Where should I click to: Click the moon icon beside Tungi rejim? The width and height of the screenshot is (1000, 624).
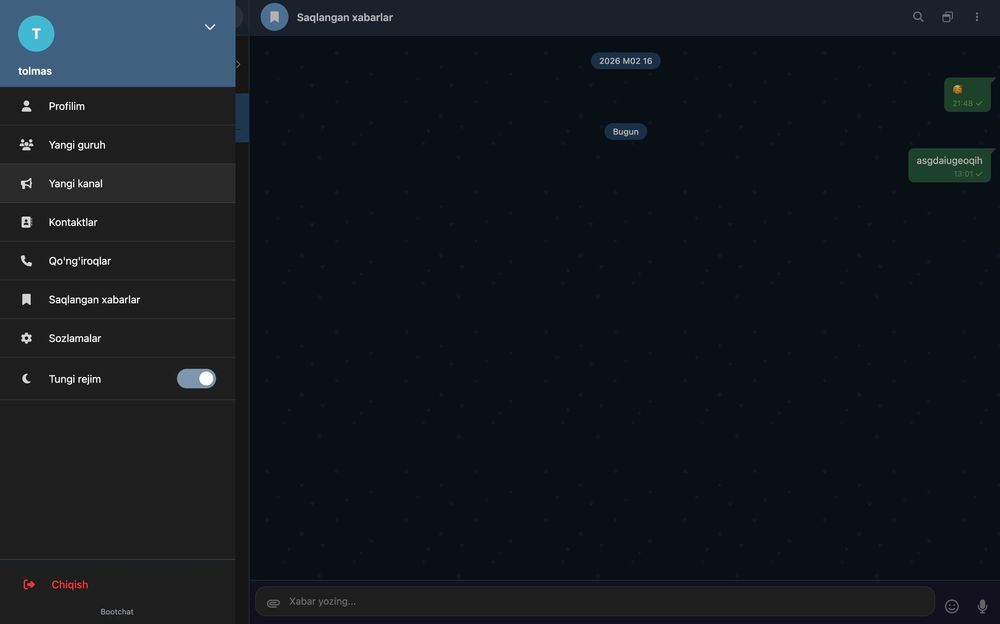[26, 378]
